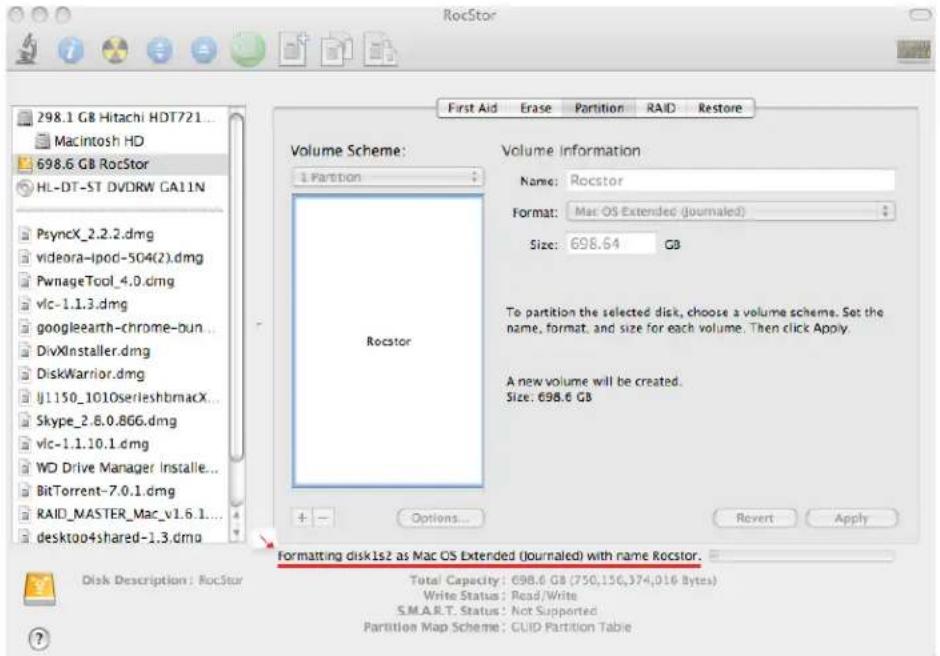Select PwnageTool_4.0.dmg image
940x656 pixels.
[x=121, y=281]
